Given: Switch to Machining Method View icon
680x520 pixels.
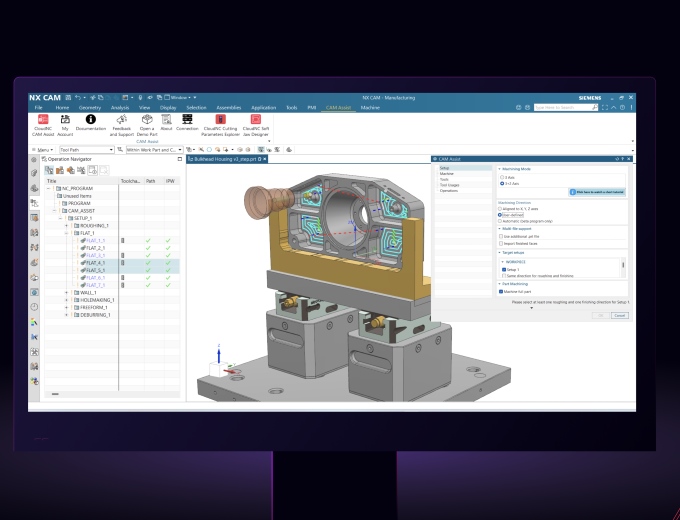Looking at the screenshot, I should tap(81, 170).
